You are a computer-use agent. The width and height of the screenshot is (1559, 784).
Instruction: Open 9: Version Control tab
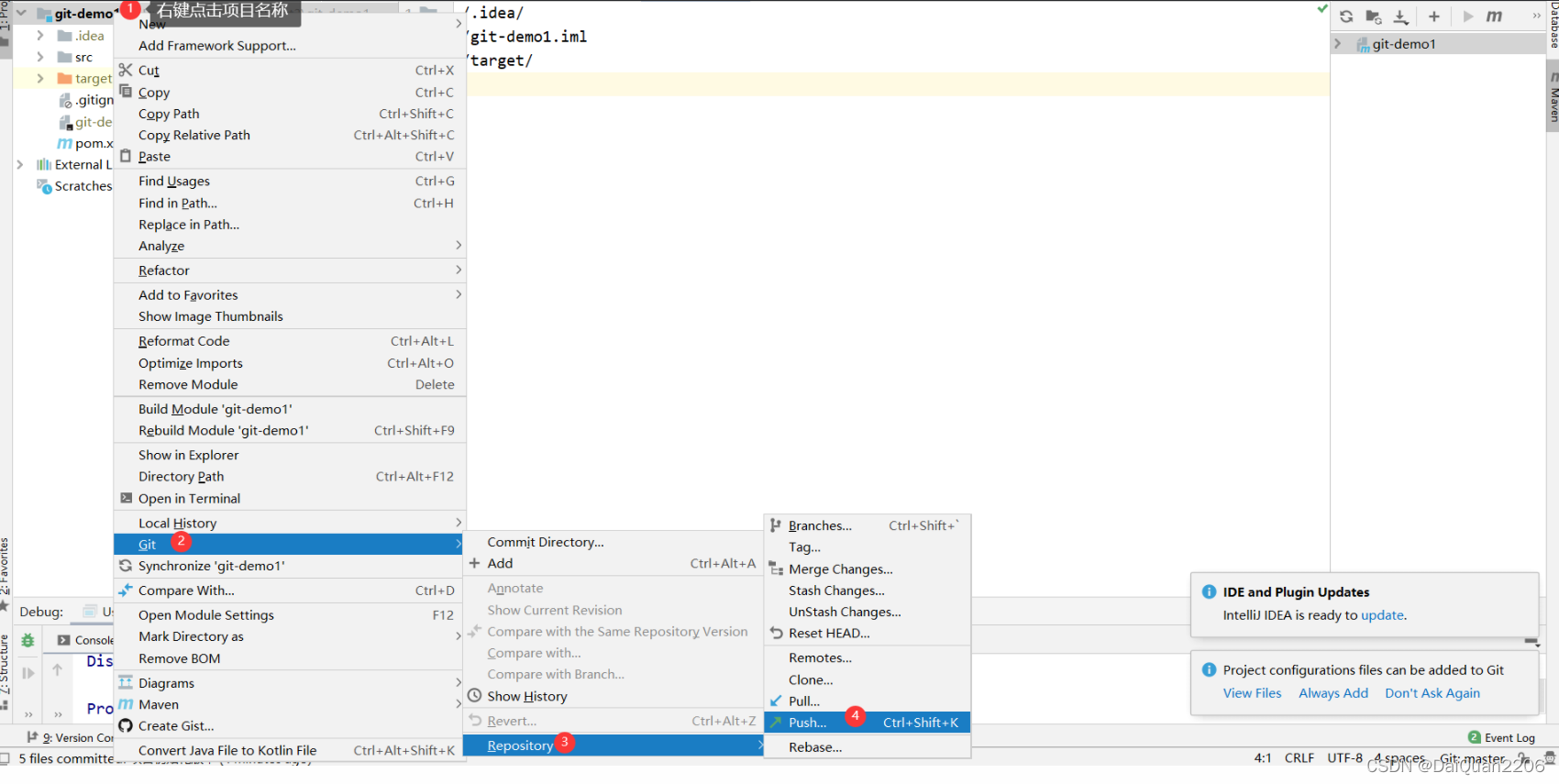click(71, 737)
